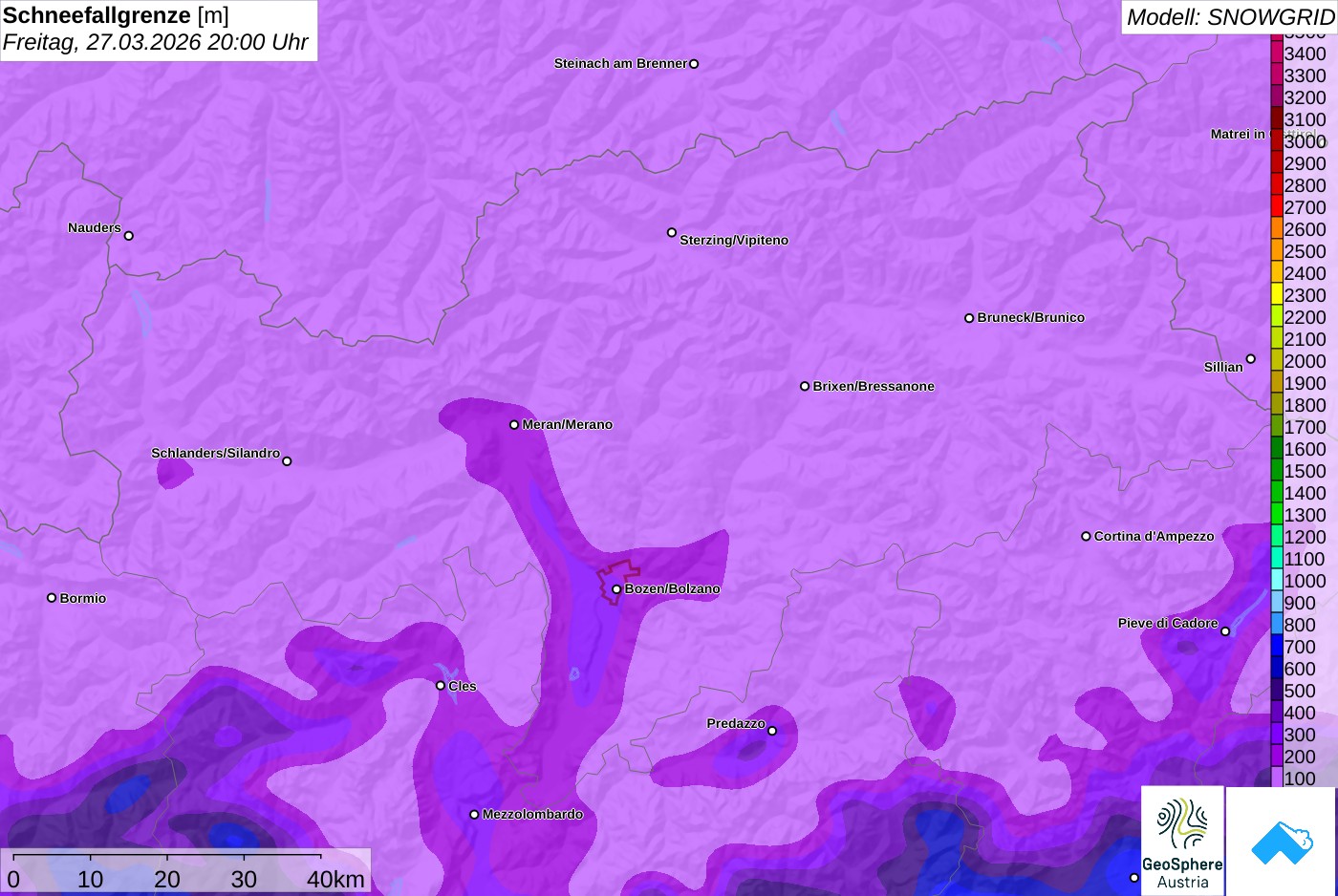The width and height of the screenshot is (1338, 896).
Task: Select the 900 m light blue swatch
Action: point(1277,602)
